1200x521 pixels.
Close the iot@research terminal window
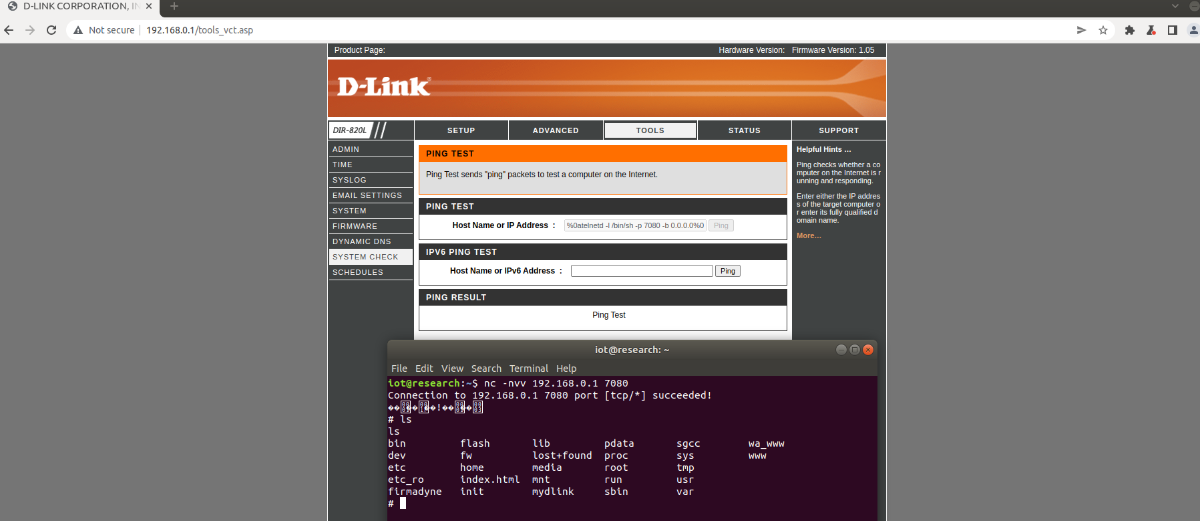click(868, 349)
